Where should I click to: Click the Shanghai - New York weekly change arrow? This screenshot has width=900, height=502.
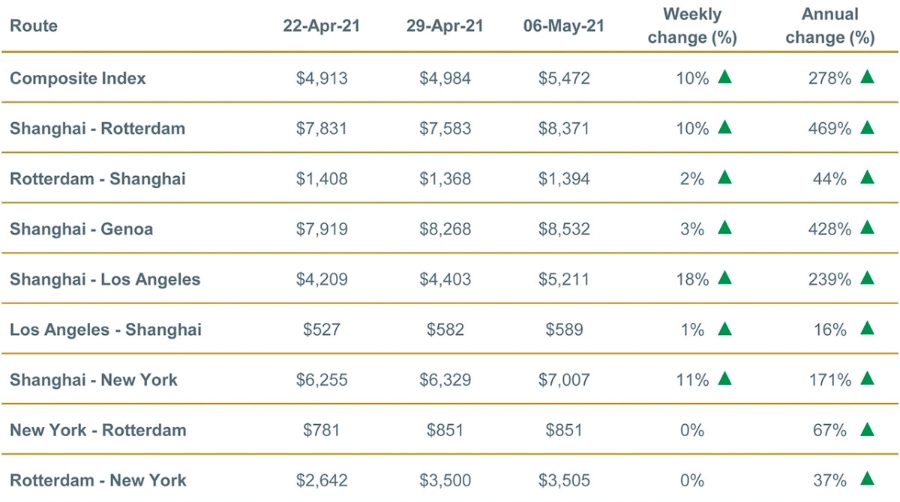tap(725, 378)
